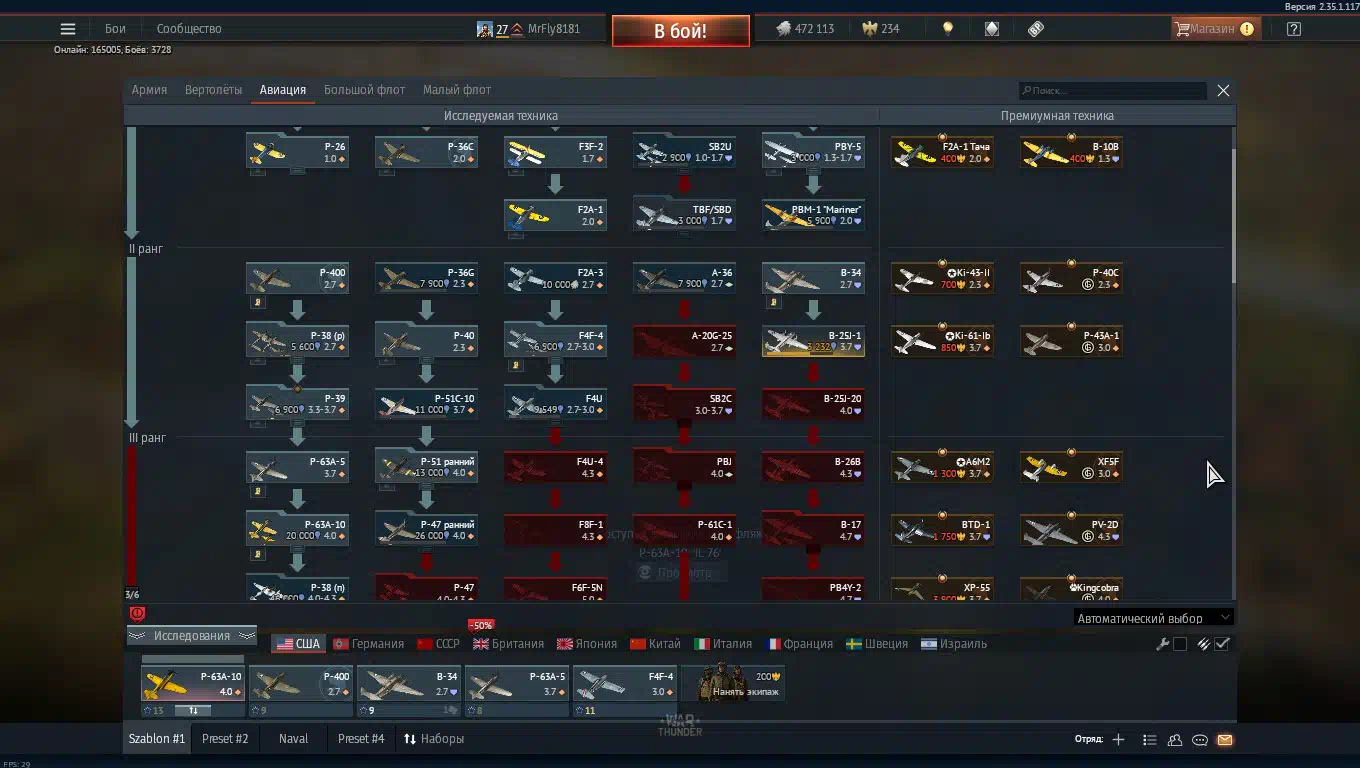Open the help question mark icon

(x=1294, y=29)
